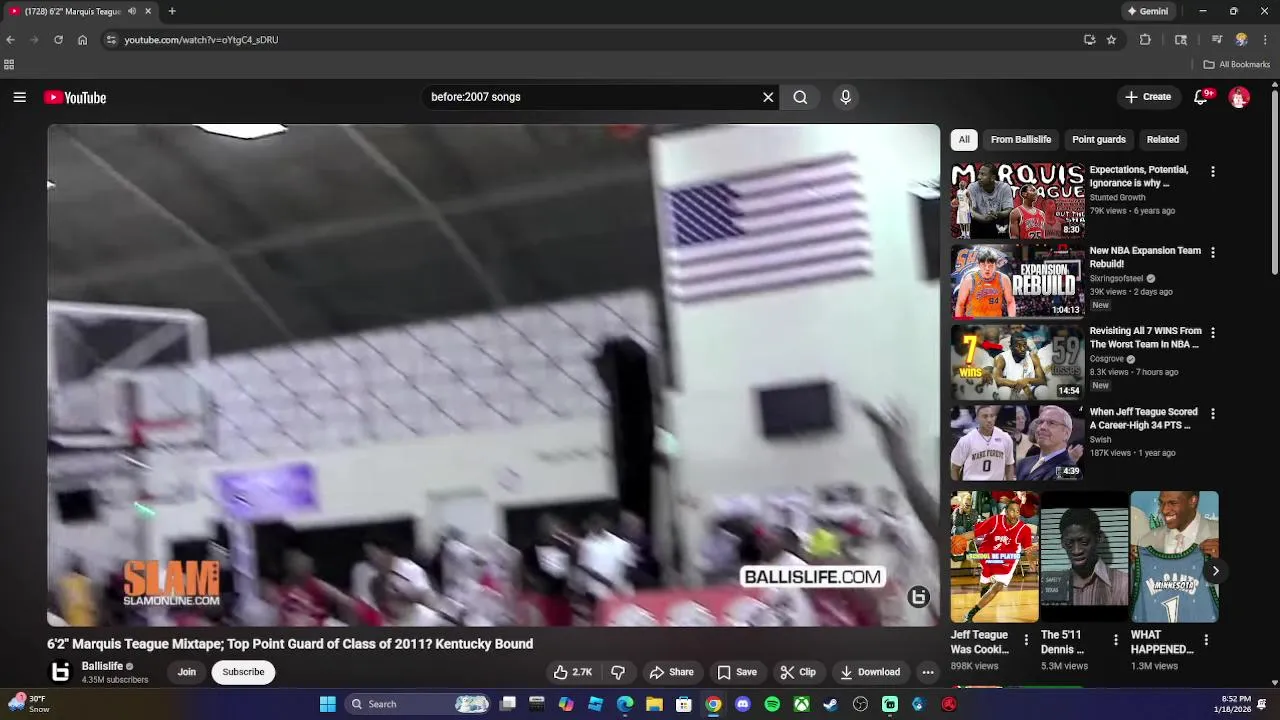Open Chrome extensions puzzle icon

(x=1145, y=40)
